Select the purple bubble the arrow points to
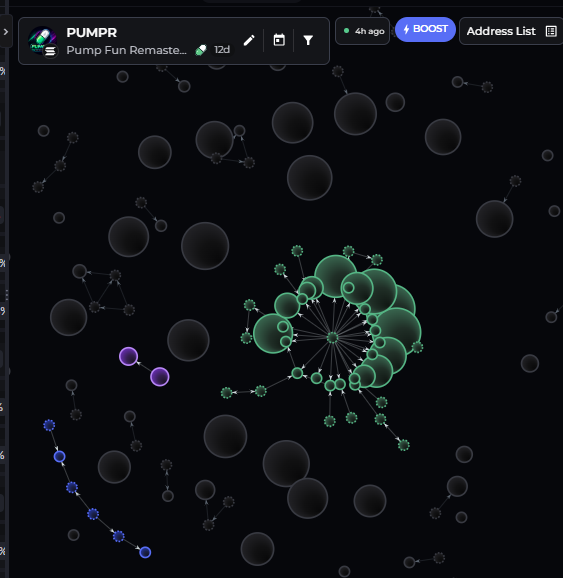This screenshot has width=563, height=578. pos(129,356)
